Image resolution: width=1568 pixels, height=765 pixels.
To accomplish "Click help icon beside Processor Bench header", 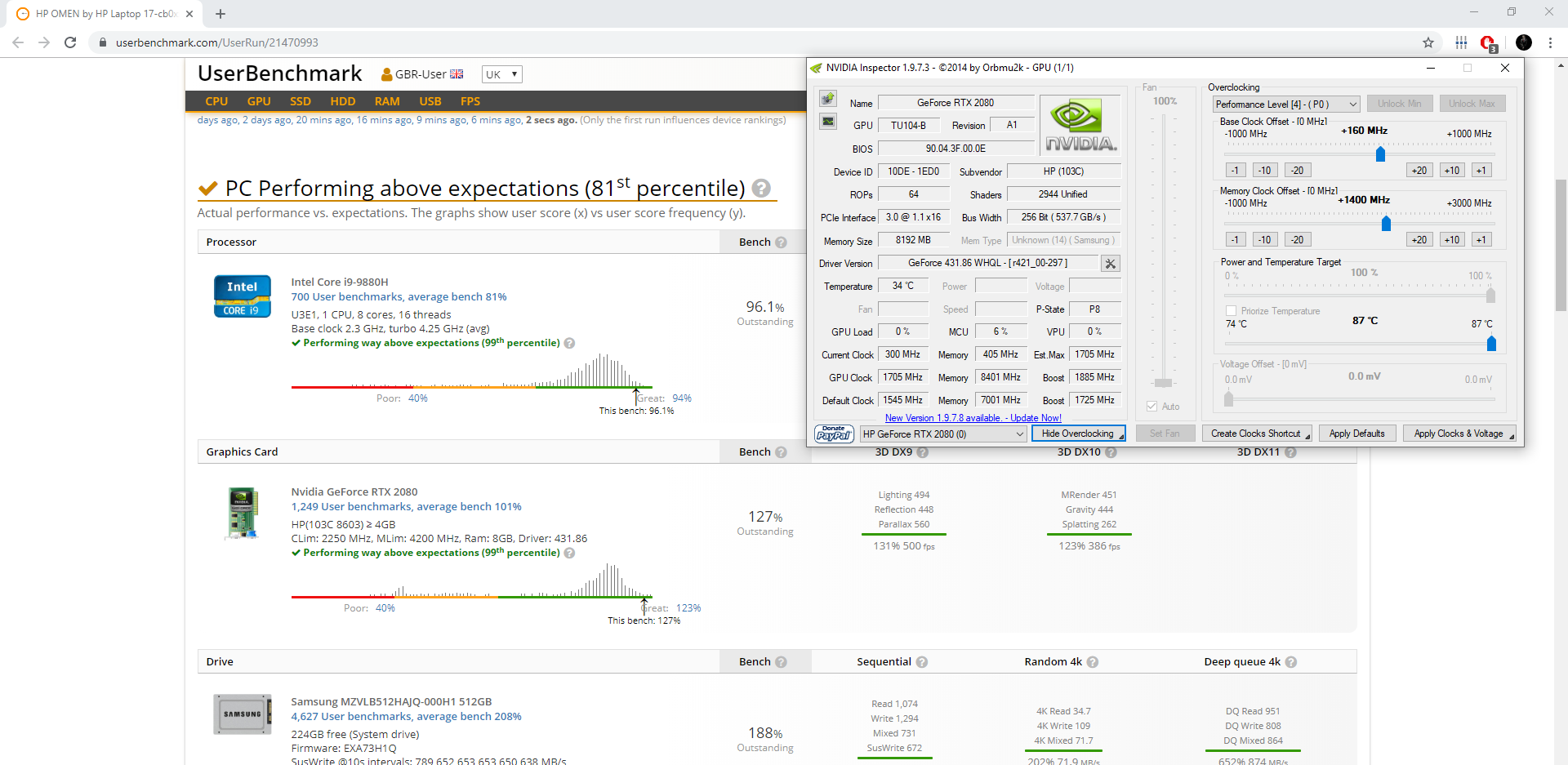I will (781, 242).
